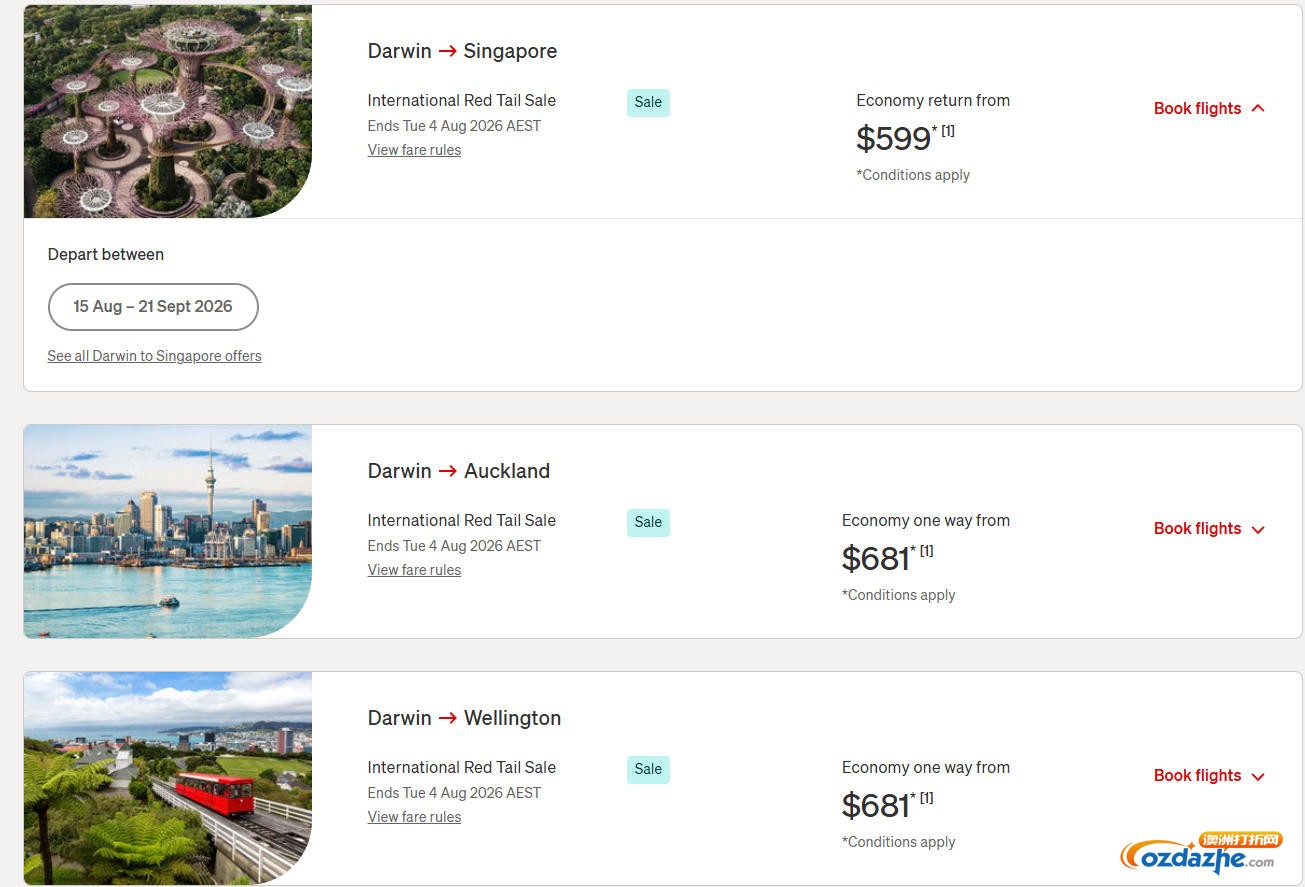Expand Book flights for Darwin to Wellington
The width and height of the screenshot is (1305, 887).
pos(1209,775)
